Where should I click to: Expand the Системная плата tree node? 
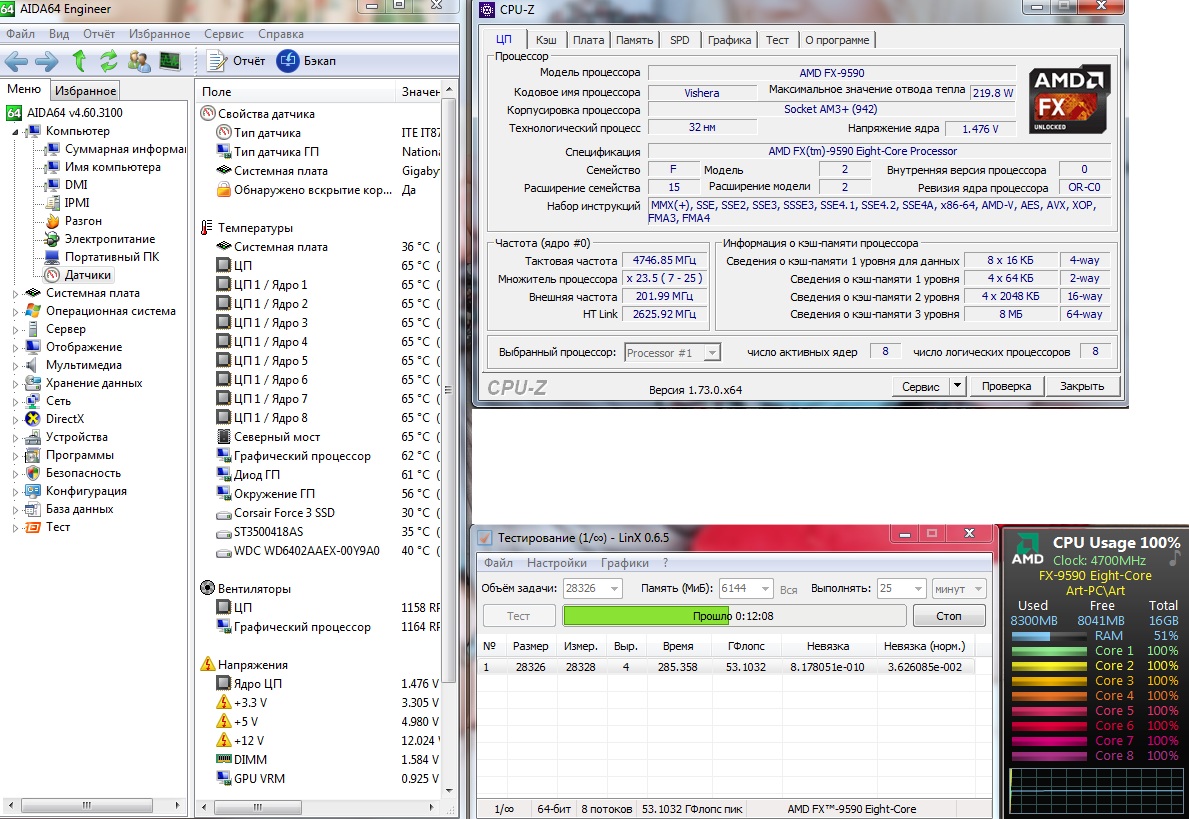15,293
